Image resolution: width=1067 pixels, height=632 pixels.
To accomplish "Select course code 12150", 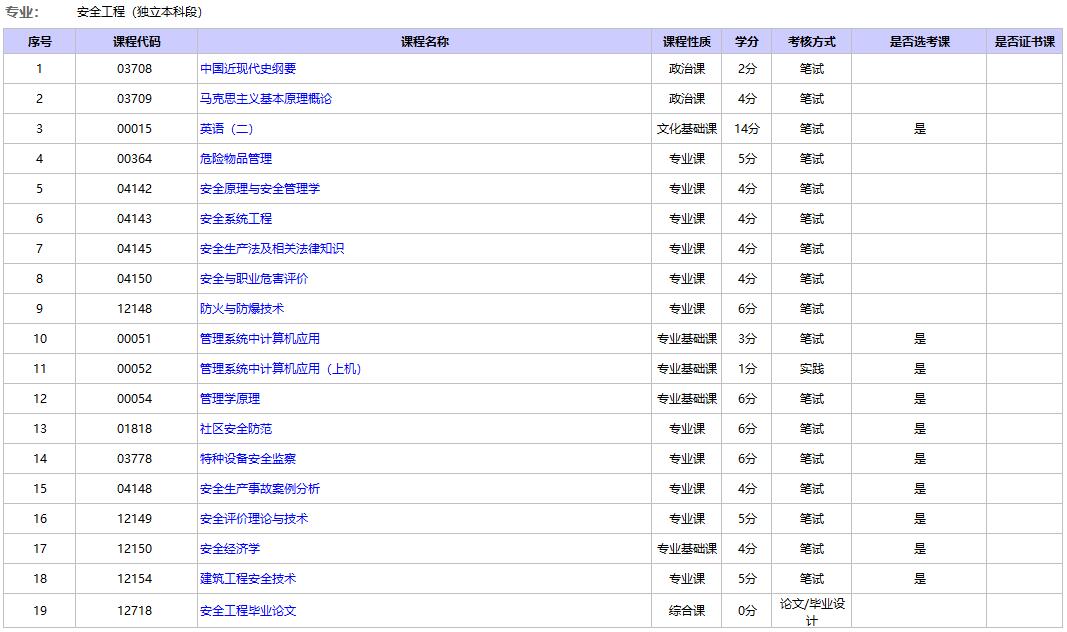I will 135,548.
